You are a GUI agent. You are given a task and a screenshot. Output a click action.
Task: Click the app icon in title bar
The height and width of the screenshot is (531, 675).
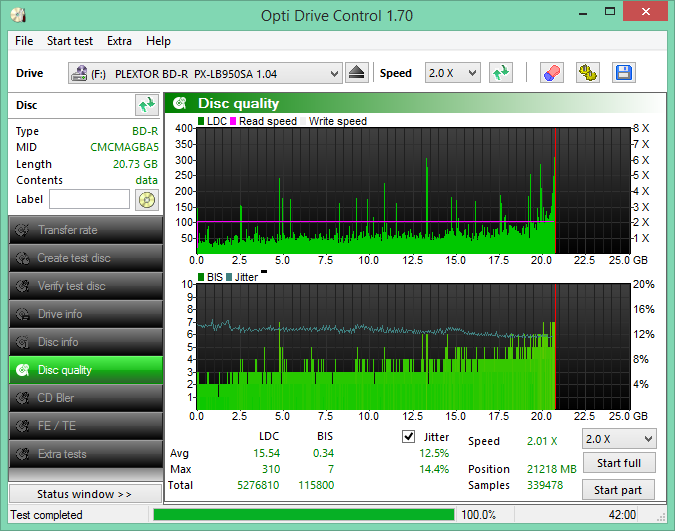point(19,15)
